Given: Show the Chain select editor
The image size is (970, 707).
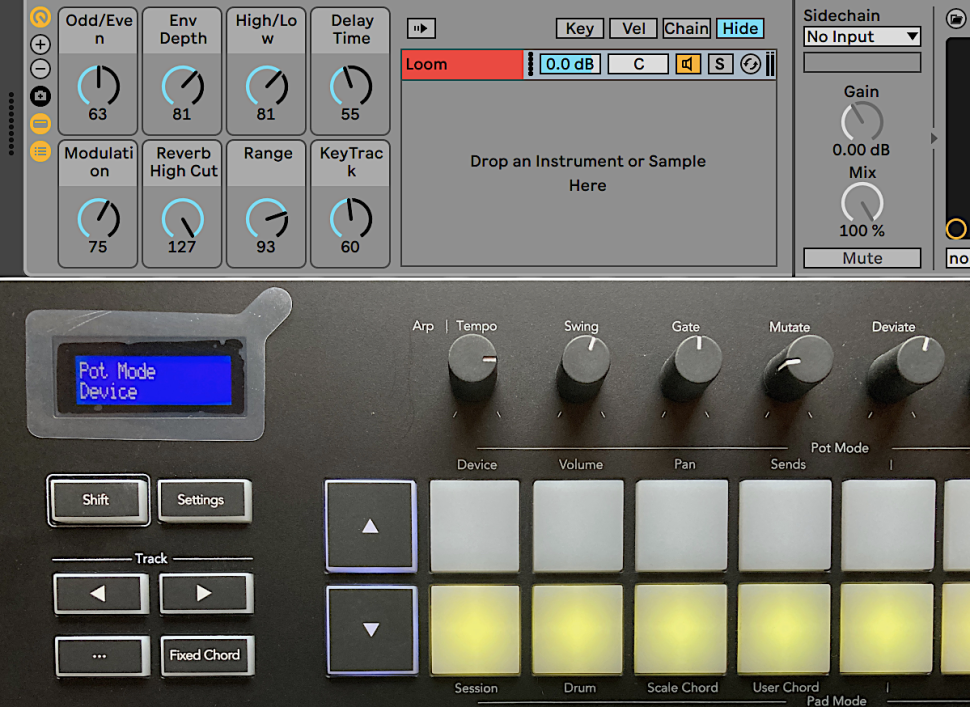Looking at the screenshot, I should tap(686, 29).
